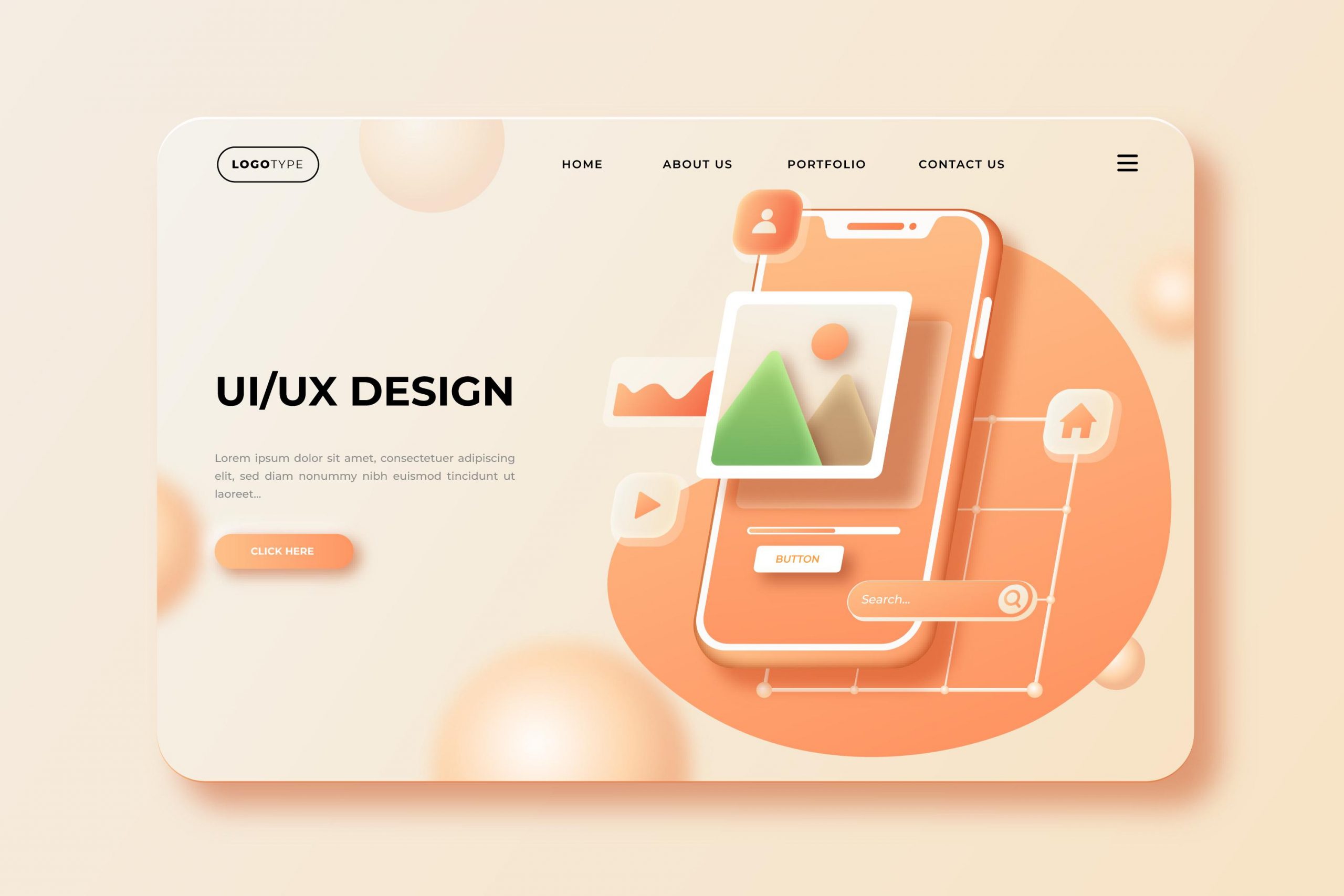Select the ABOUT US menu item
The image size is (1344, 896).
(x=697, y=164)
